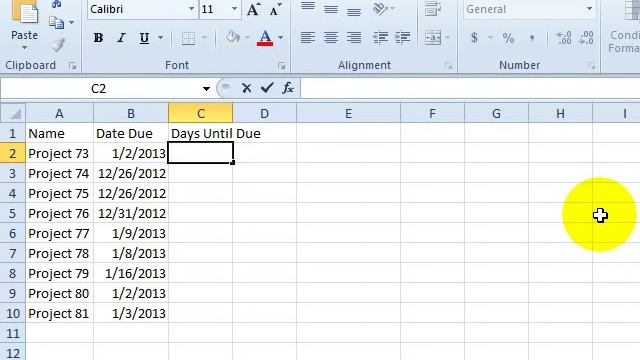
Task: Set Middle Align vertical alignment
Action: [x=331, y=9]
